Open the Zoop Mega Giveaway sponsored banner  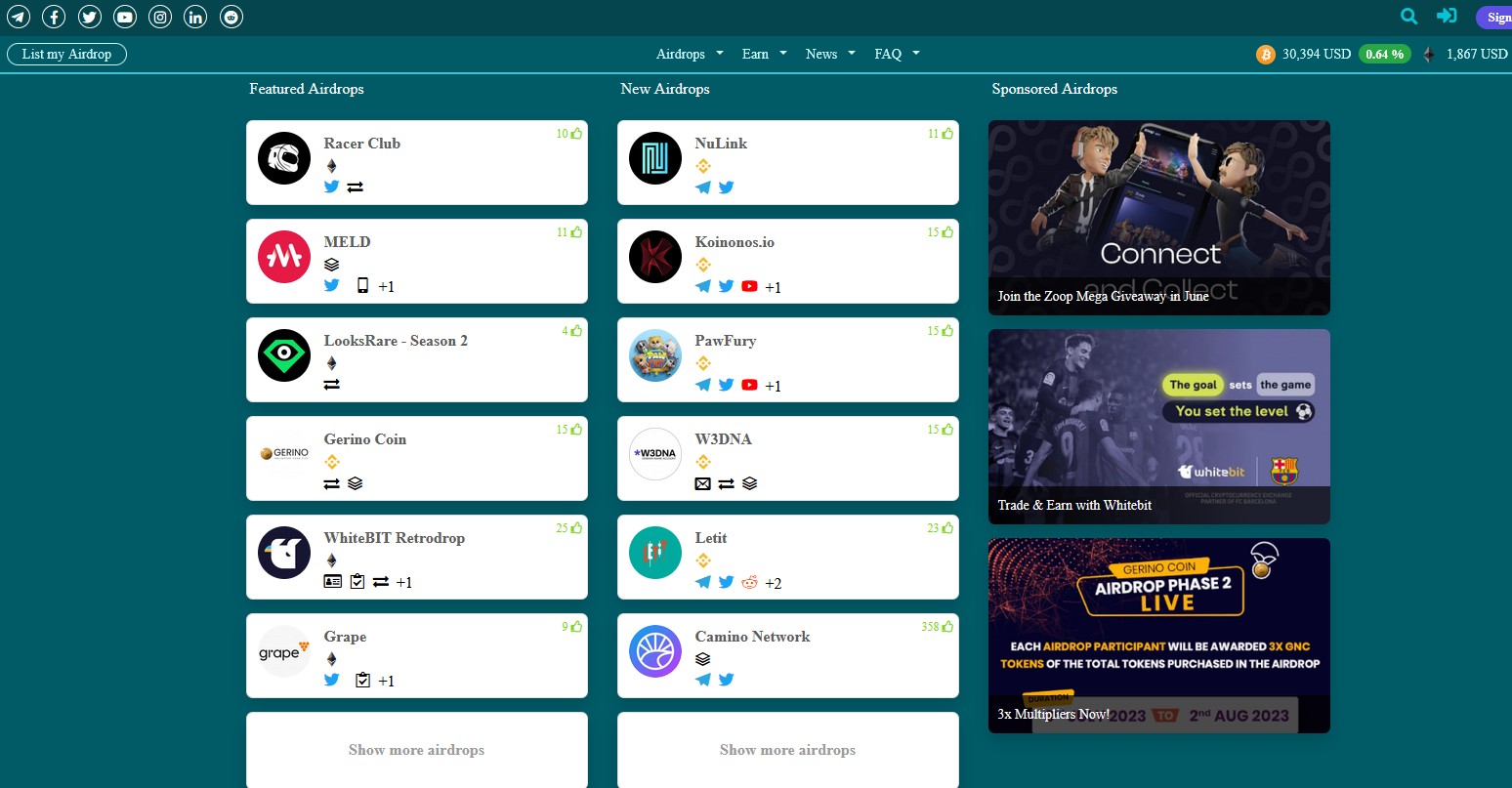coord(1159,217)
